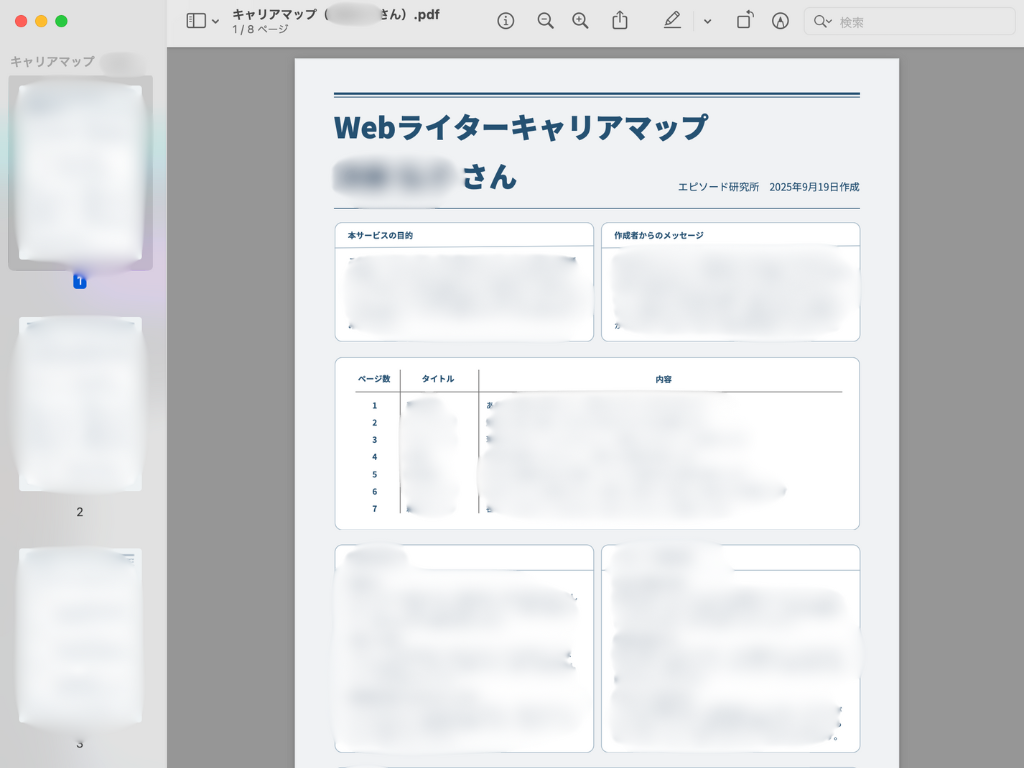The image size is (1024, 768).
Task: Click the Webライターキャリアマップ main title
Action: tap(520, 128)
